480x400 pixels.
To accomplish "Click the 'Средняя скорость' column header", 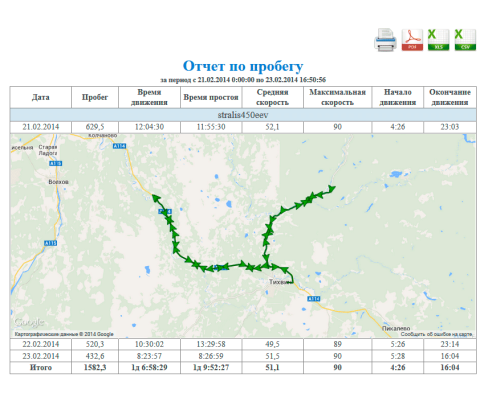I will (272, 97).
